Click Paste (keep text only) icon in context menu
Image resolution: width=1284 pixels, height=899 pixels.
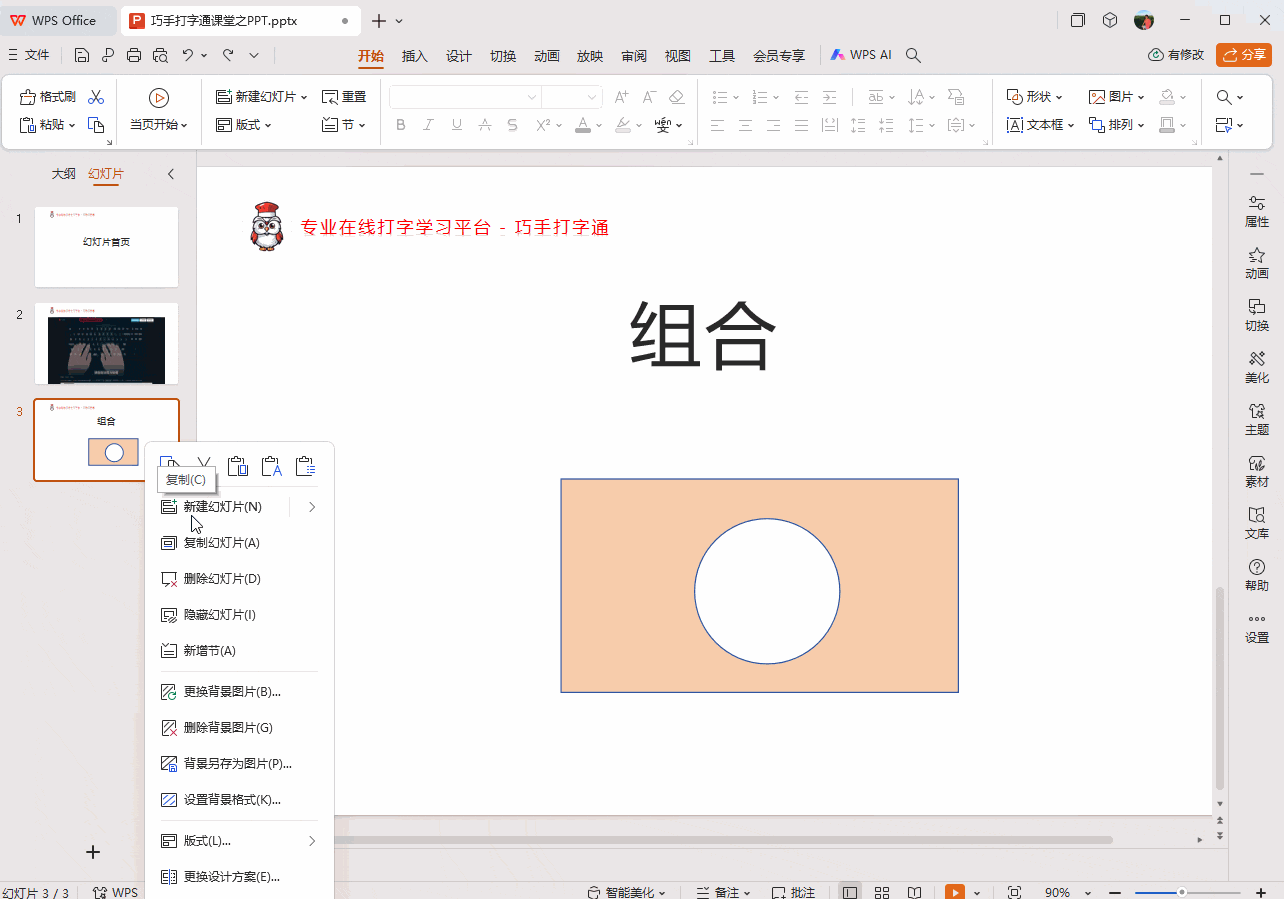271,466
